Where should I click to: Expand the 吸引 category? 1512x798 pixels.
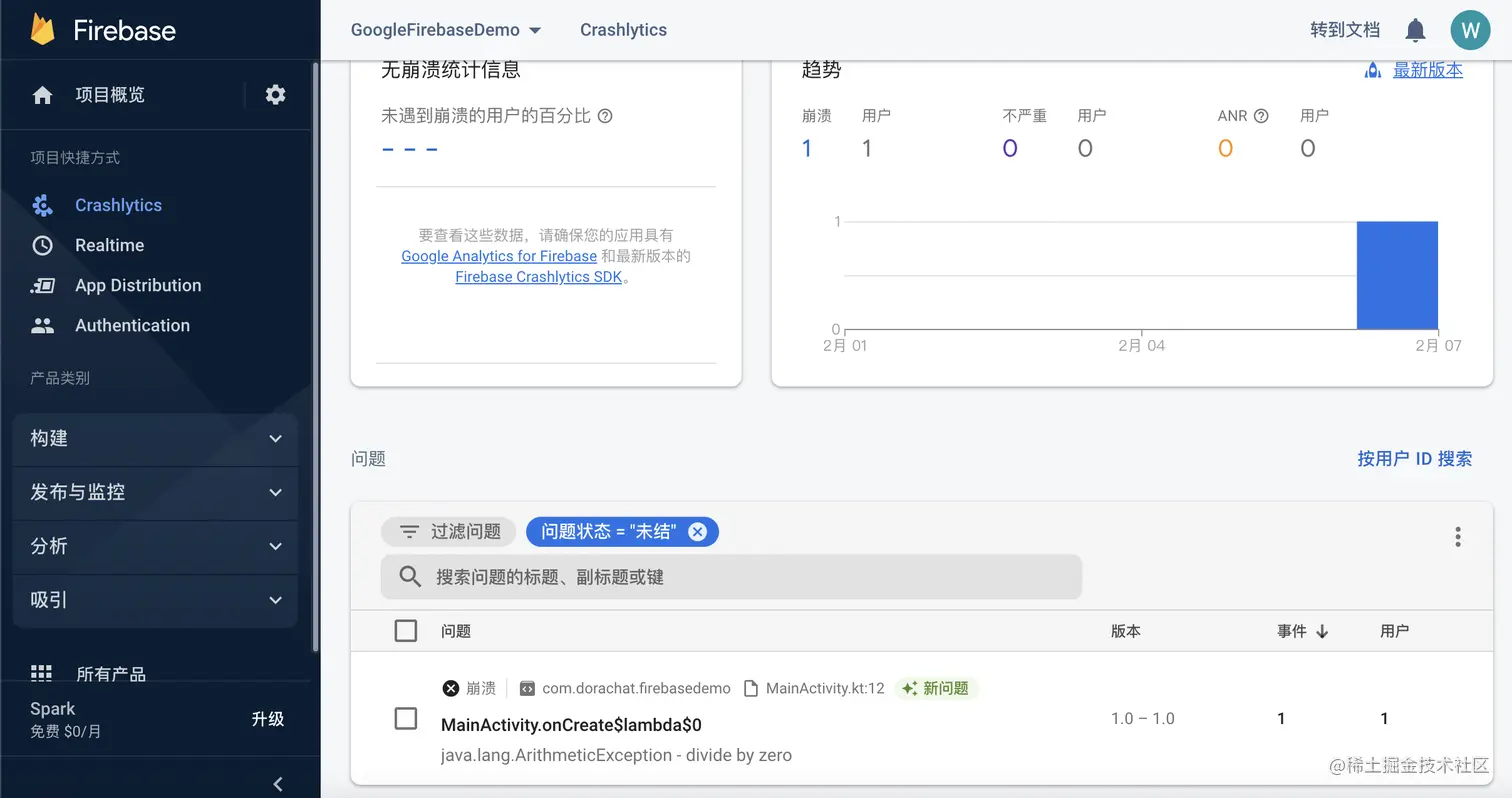(155, 600)
